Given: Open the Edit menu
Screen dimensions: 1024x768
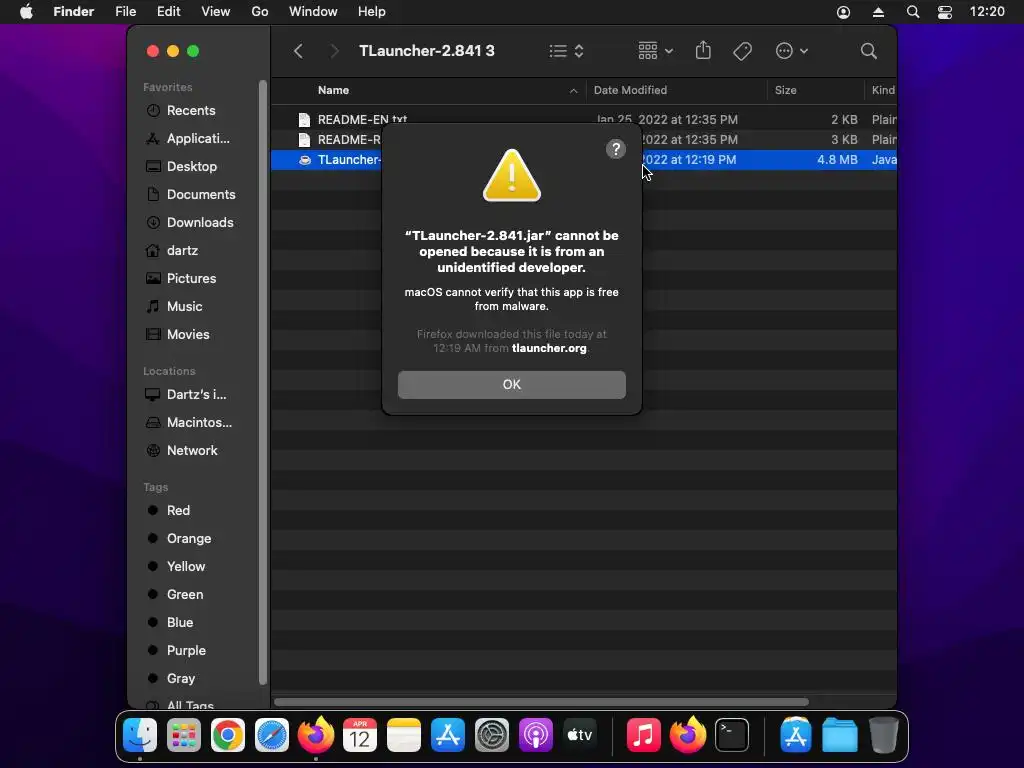Looking at the screenshot, I should [x=168, y=12].
